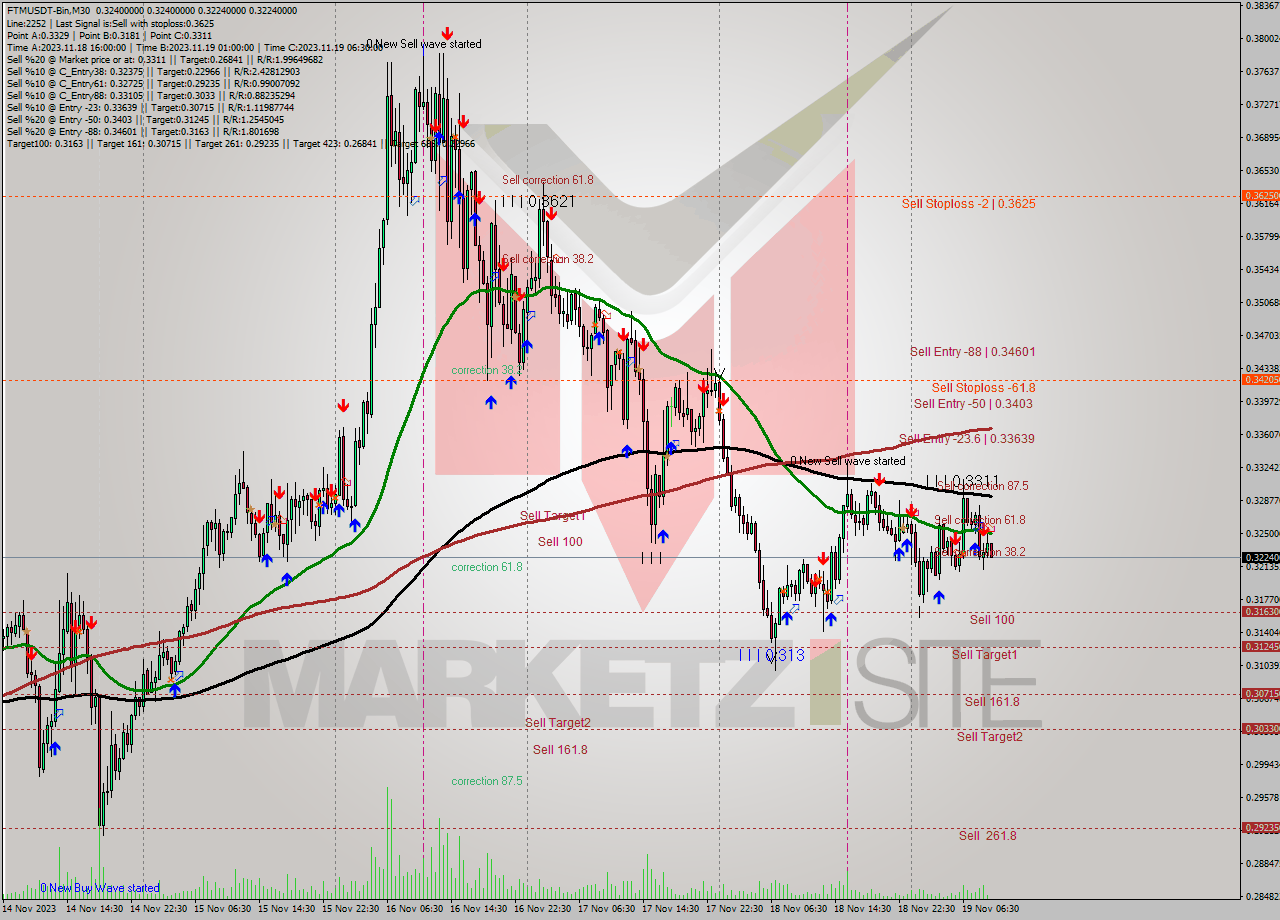Click the 0.31039 price axis label

coord(1262,665)
